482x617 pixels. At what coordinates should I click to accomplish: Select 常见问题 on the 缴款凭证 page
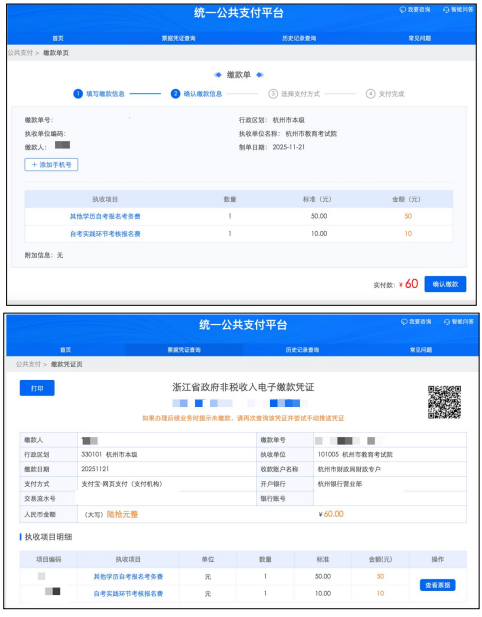pyautogui.click(x=421, y=350)
